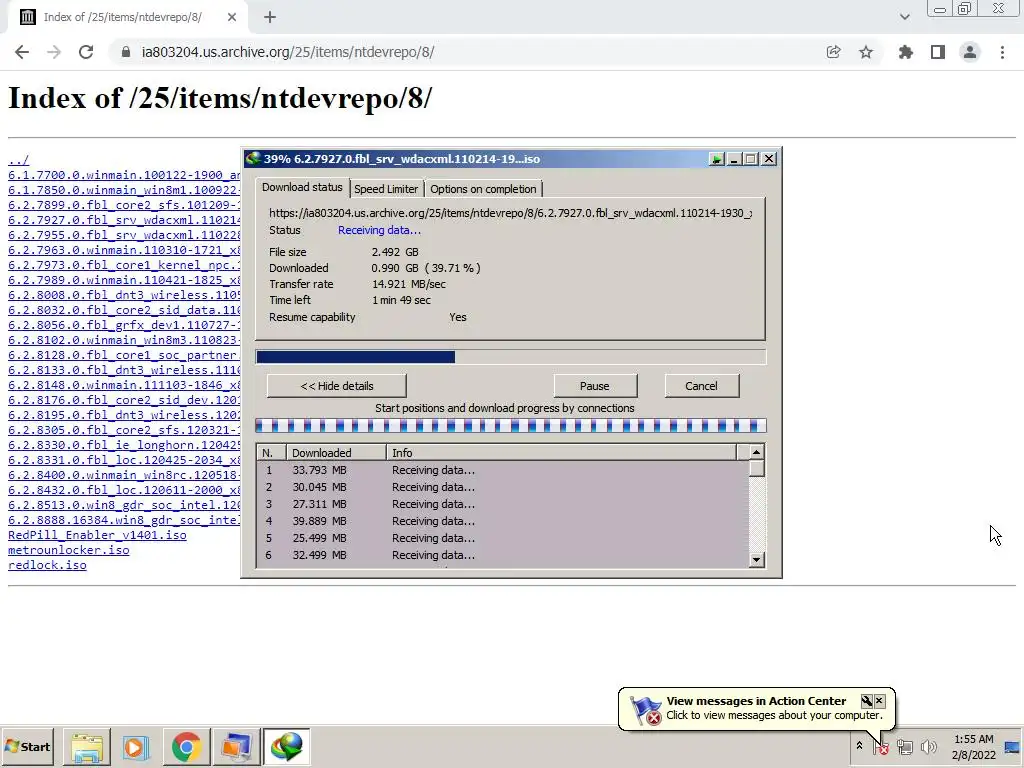The height and width of the screenshot is (768, 1024).
Task: Open the Chrome tab search chevron
Action: click(904, 18)
